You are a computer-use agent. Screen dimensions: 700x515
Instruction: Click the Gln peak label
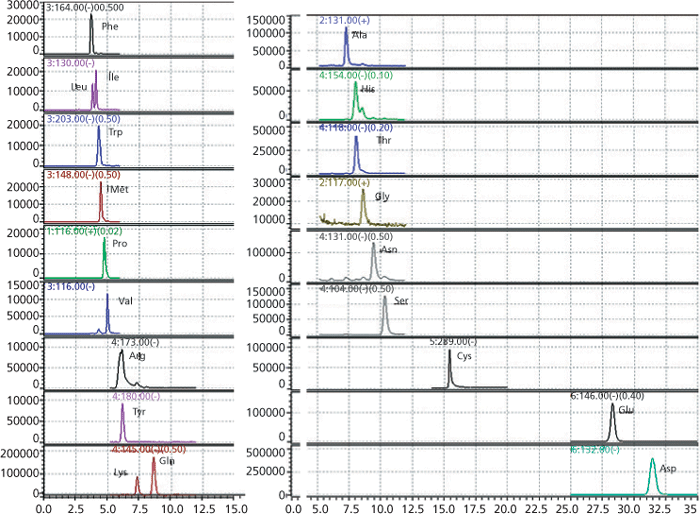coord(167,461)
